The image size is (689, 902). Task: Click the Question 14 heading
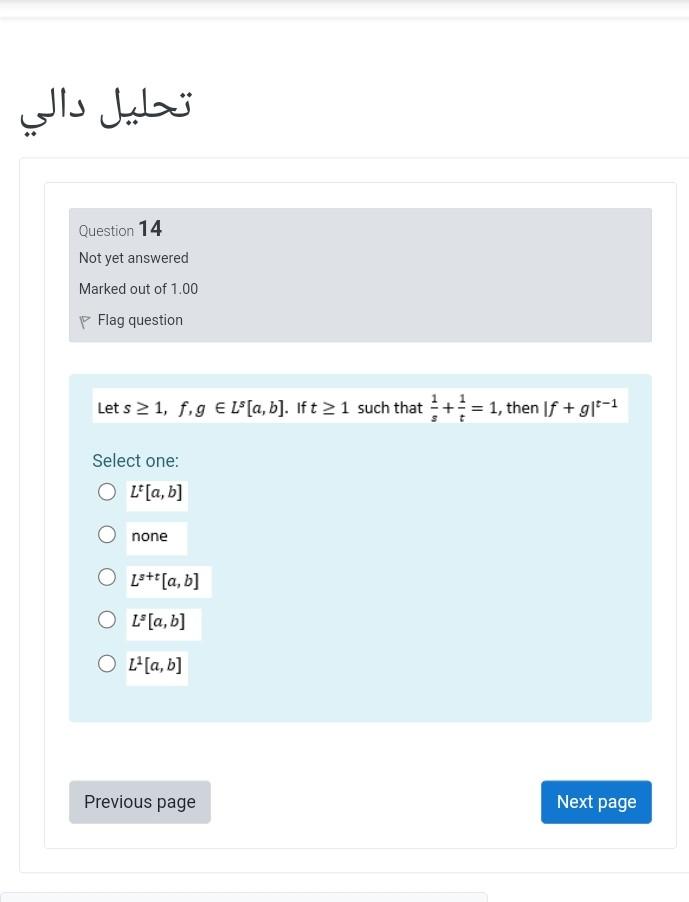(x=120, y=229)
